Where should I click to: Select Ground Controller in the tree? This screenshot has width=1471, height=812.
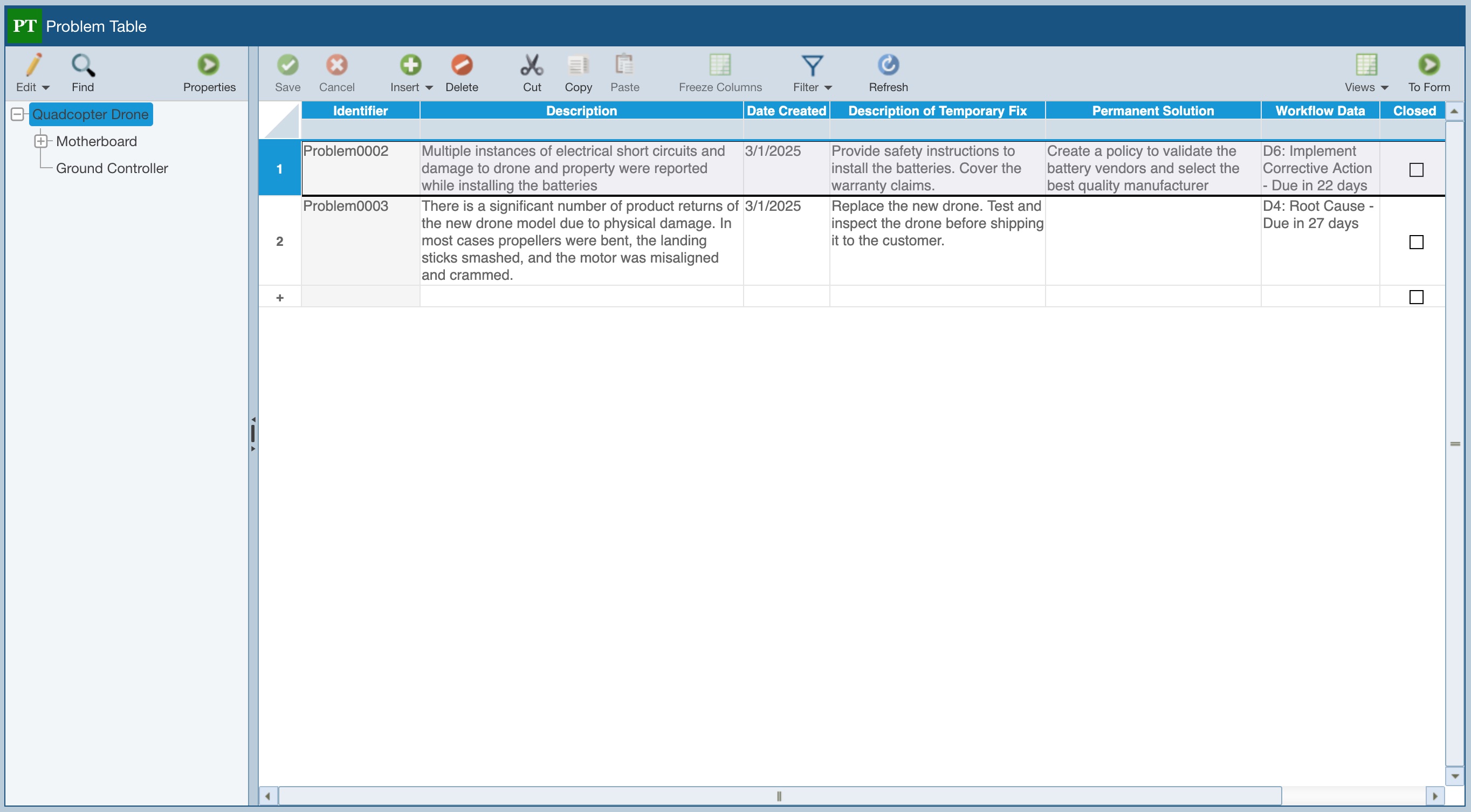[112, 168]
